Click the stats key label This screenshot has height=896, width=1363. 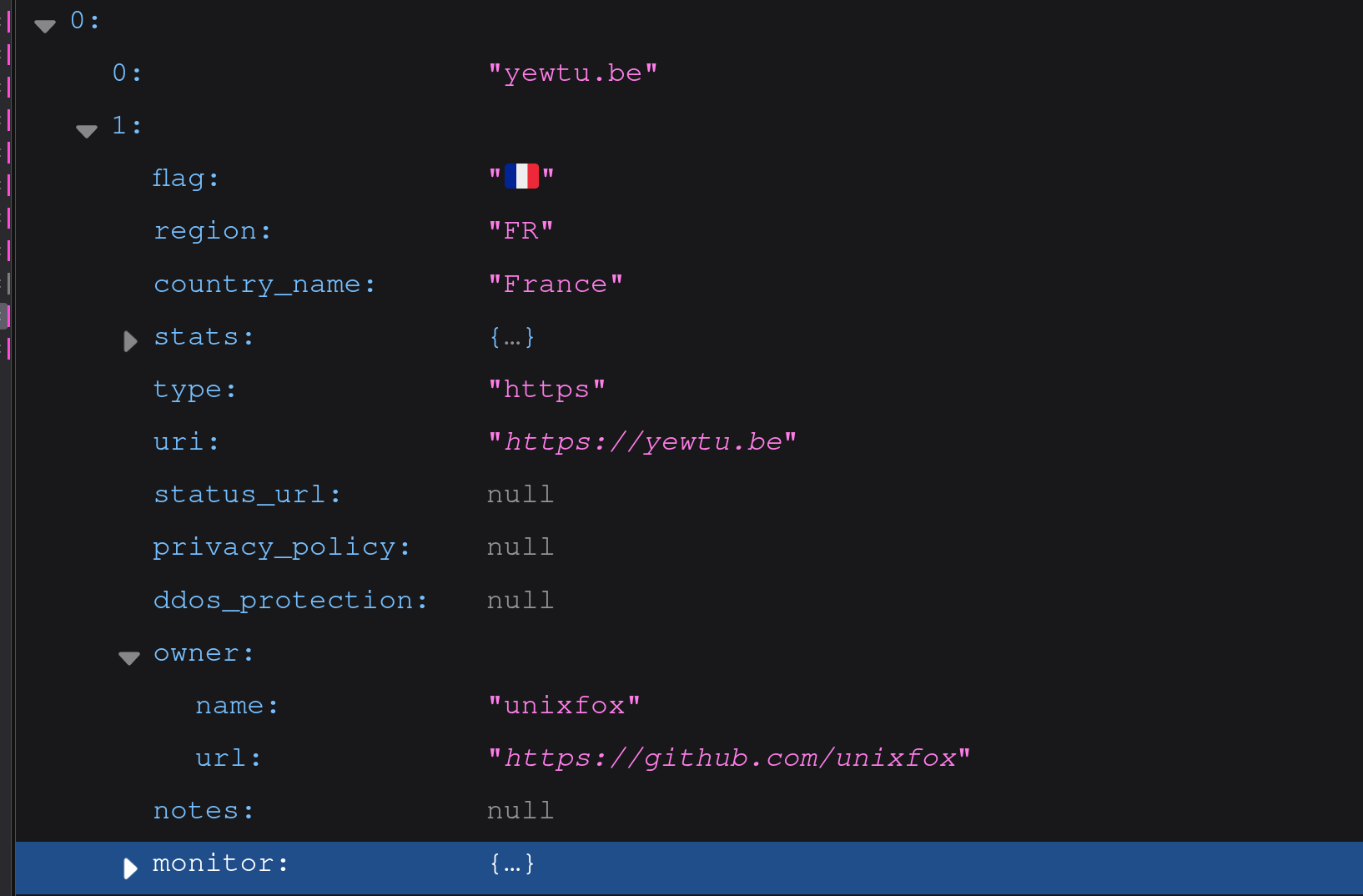coord(204,337)
